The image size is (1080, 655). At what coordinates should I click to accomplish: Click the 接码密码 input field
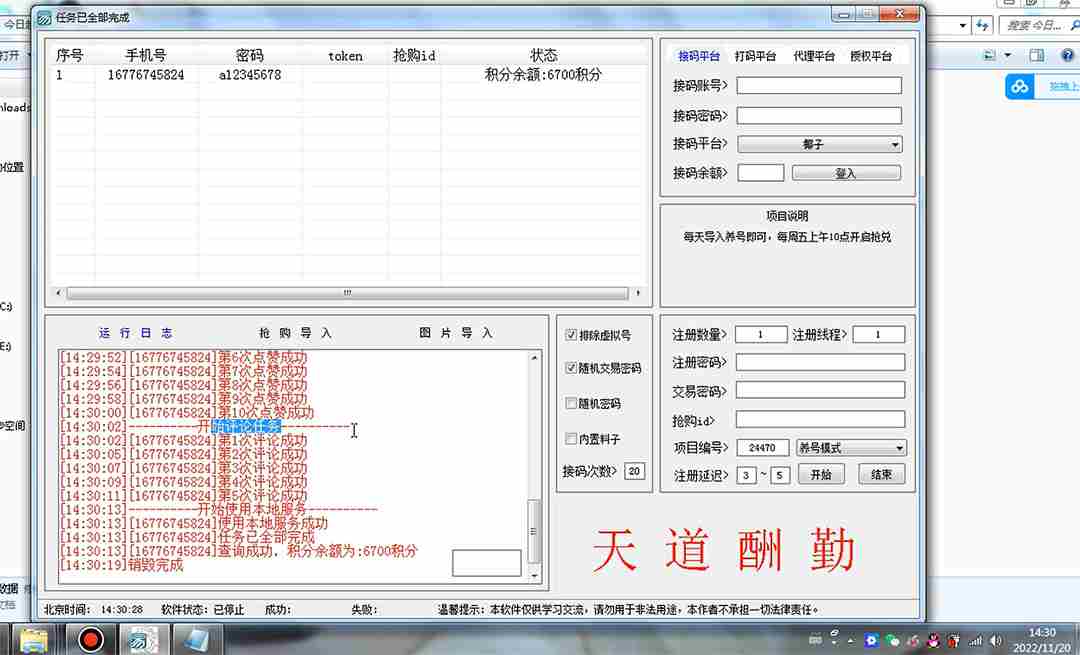pos(819,115)
